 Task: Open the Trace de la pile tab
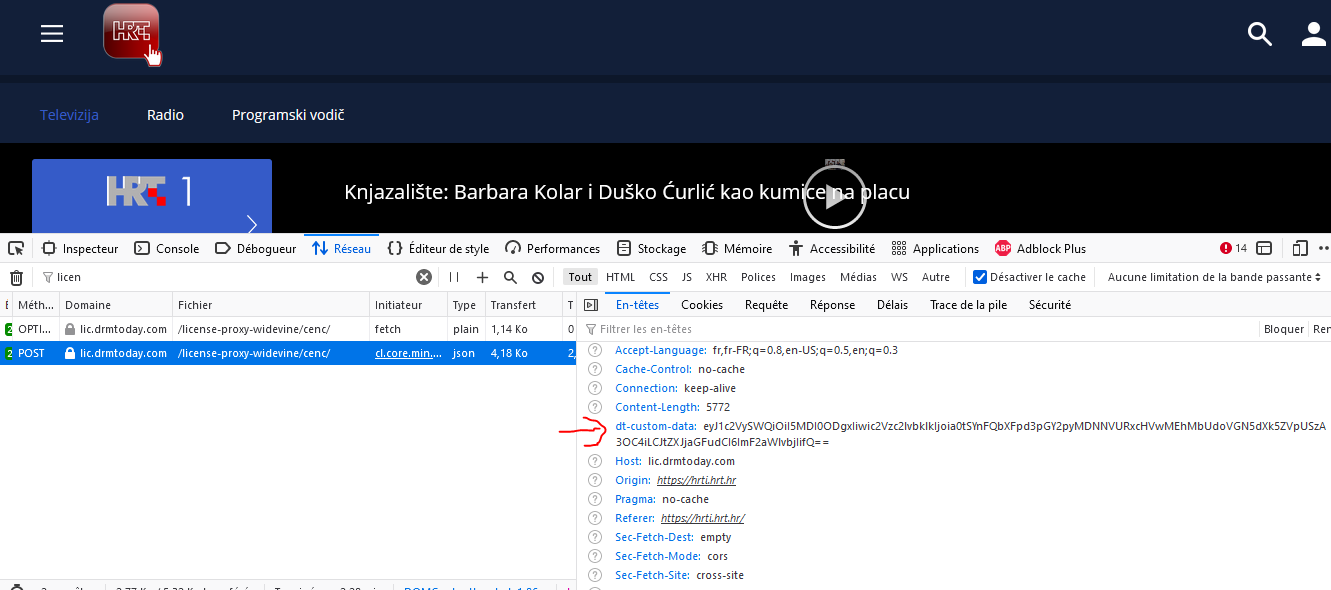(x=968, y=305)
